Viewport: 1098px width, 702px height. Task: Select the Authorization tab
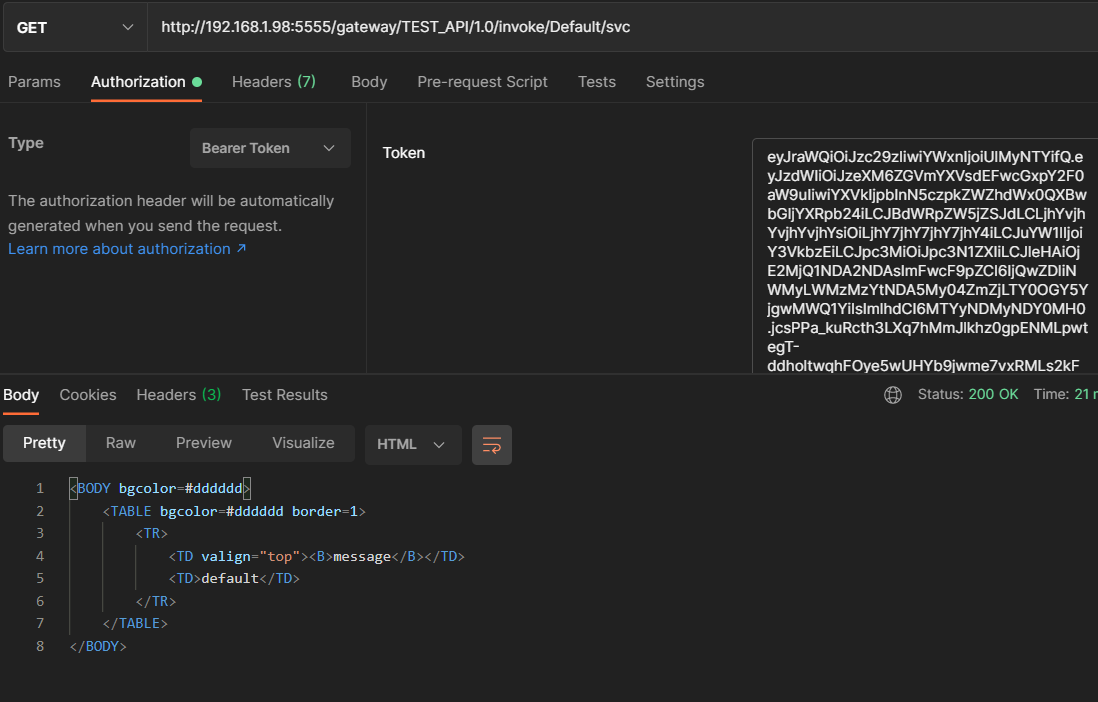138,82
